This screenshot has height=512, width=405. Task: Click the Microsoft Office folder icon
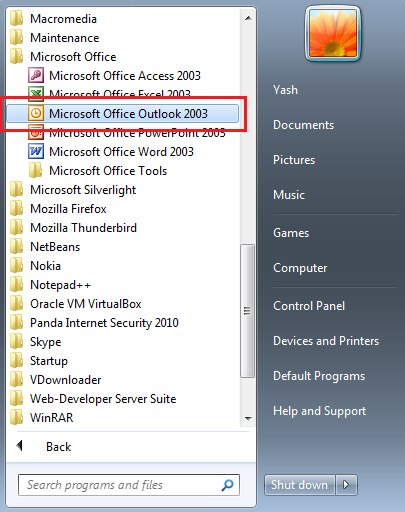[17, 57]
